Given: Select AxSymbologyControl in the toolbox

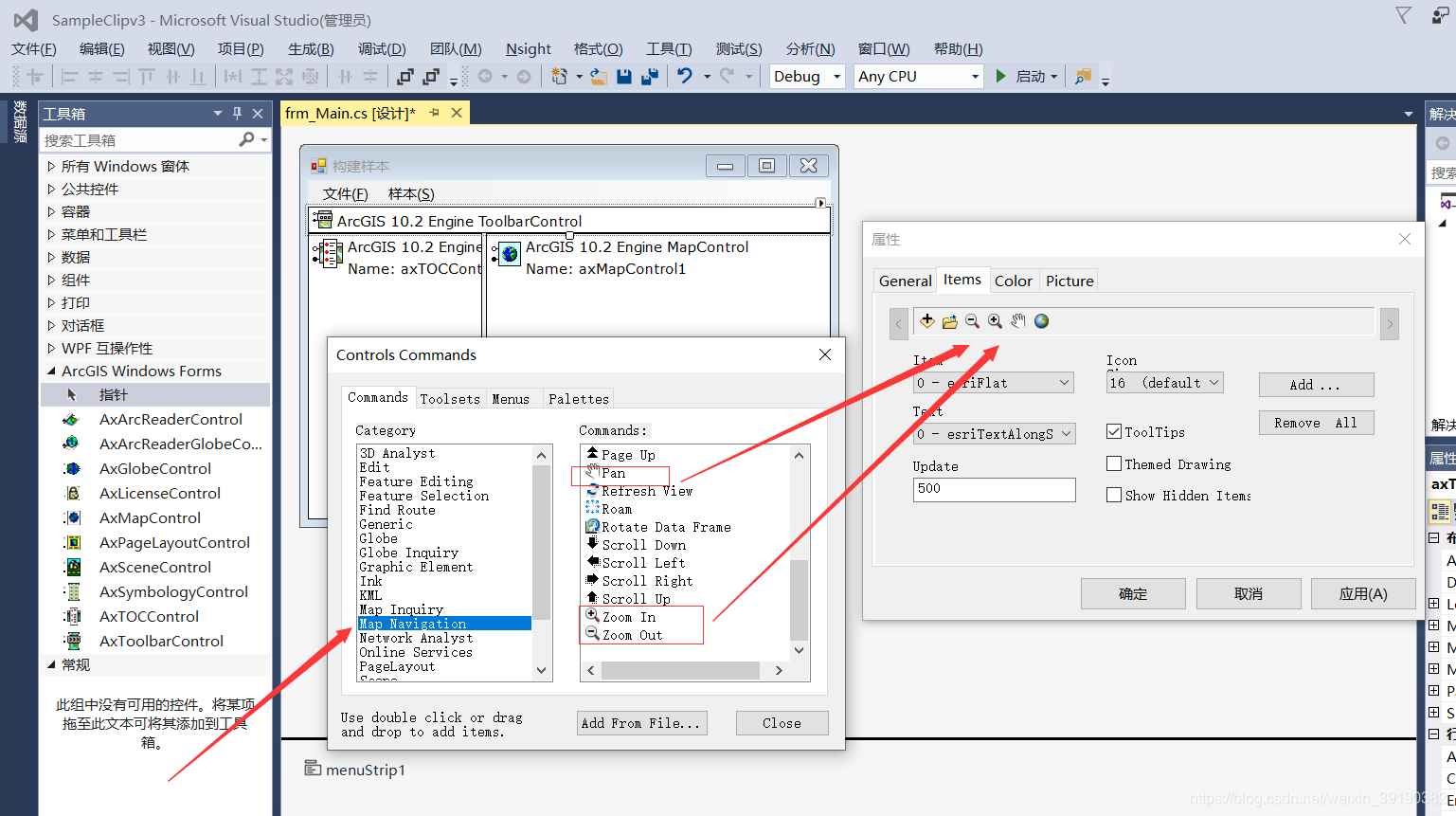Looking at the screenshot, I should tap(173, 591).
